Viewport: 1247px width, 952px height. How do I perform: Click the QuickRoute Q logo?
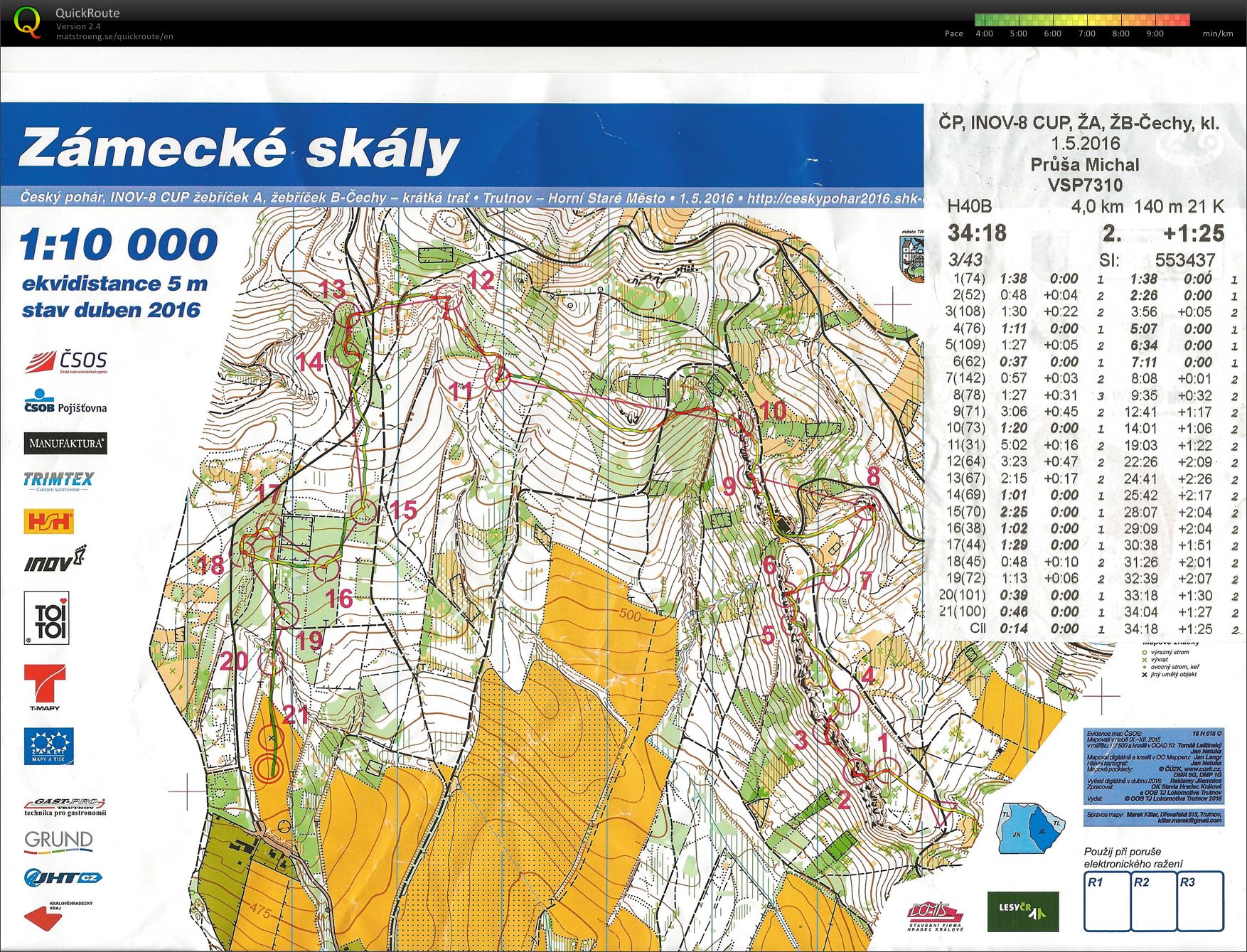coord(28,22)
